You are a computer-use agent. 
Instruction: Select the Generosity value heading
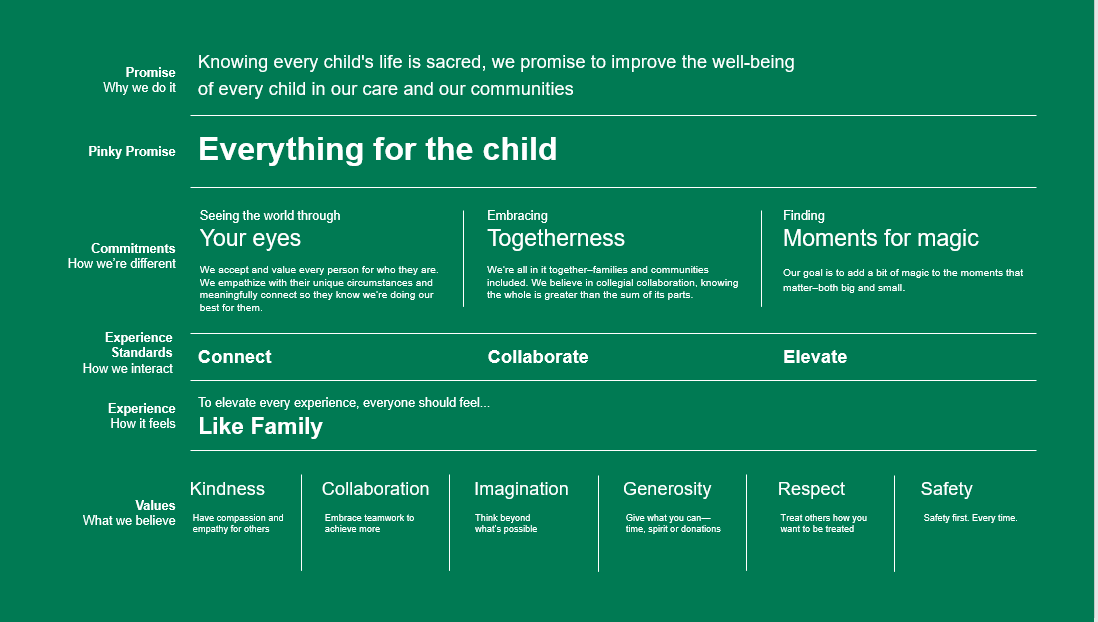(667, 489)
